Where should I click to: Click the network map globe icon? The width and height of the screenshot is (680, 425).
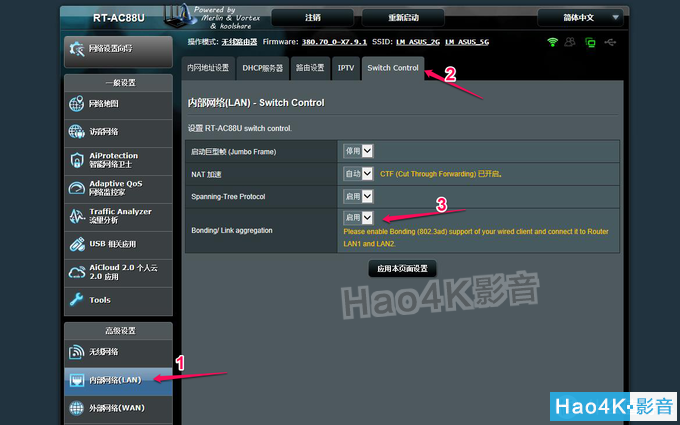(x=76, y=104)
